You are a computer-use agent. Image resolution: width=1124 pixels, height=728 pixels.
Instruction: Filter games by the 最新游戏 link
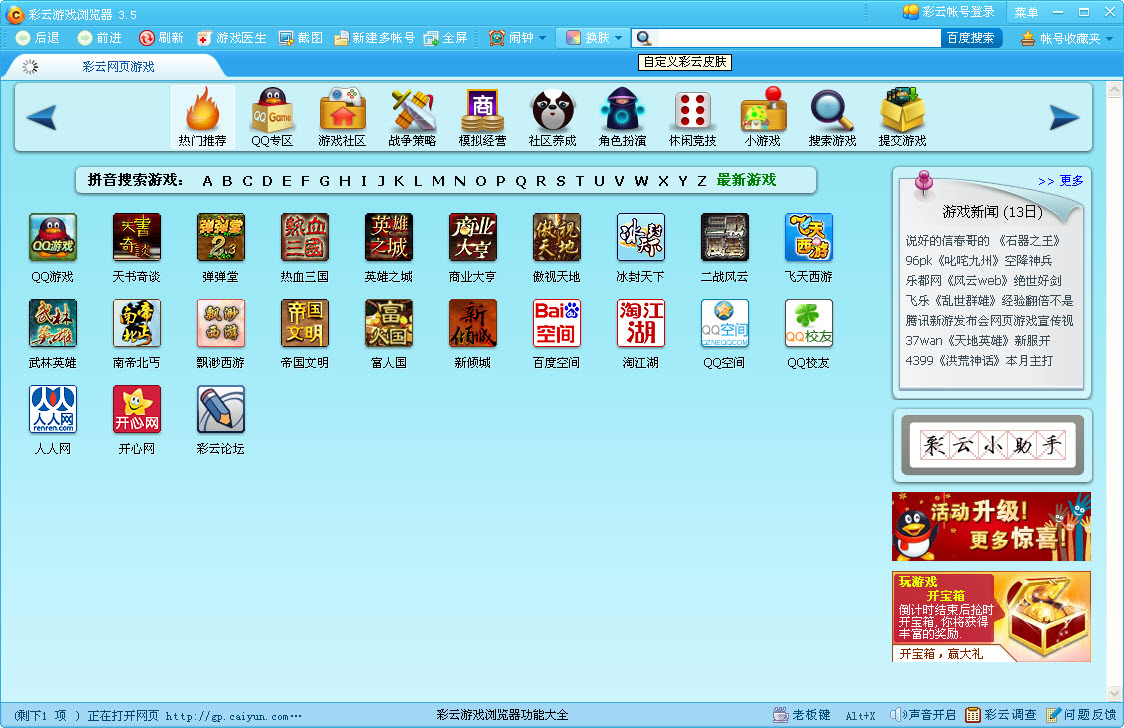point(746,180)
